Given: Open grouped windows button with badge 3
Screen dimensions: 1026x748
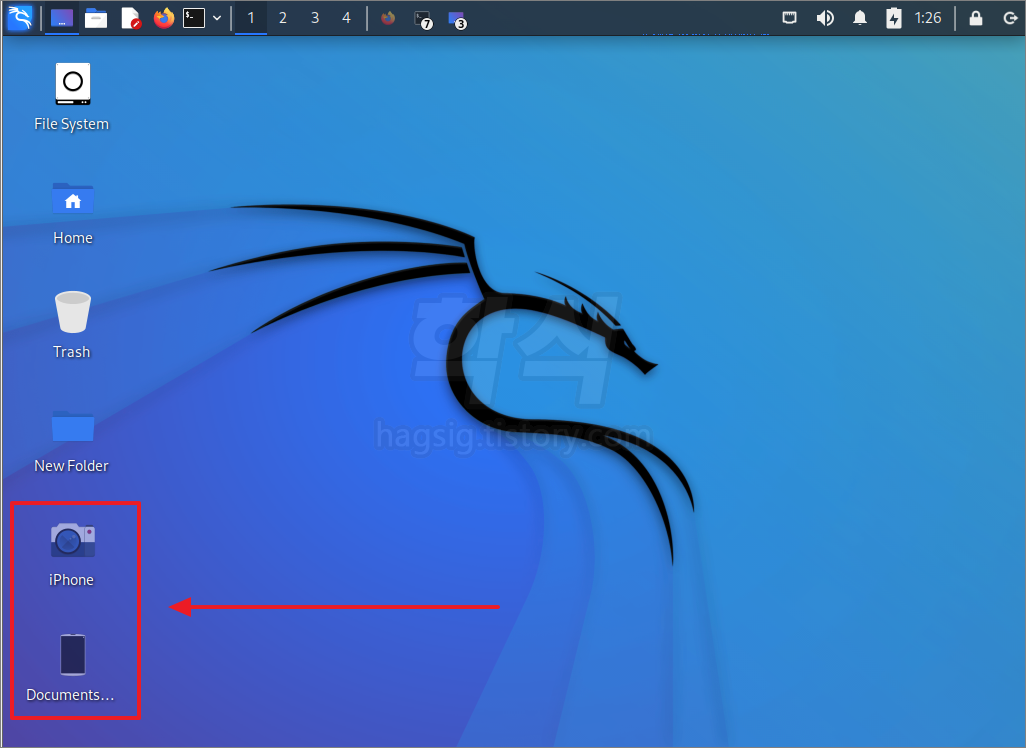Looking at the screenshot, I should 457,19.
